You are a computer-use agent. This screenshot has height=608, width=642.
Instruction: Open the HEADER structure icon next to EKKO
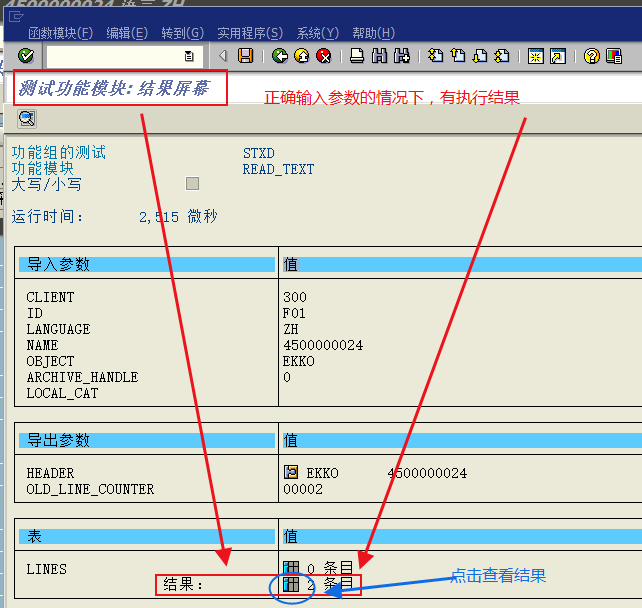291,472
